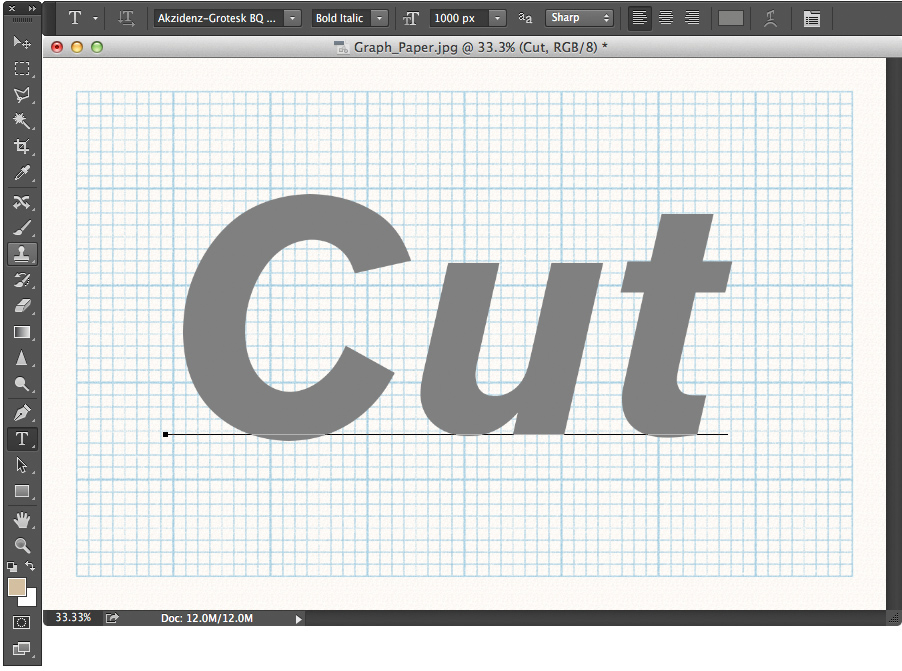Click the left align text button

click(638, 17)
